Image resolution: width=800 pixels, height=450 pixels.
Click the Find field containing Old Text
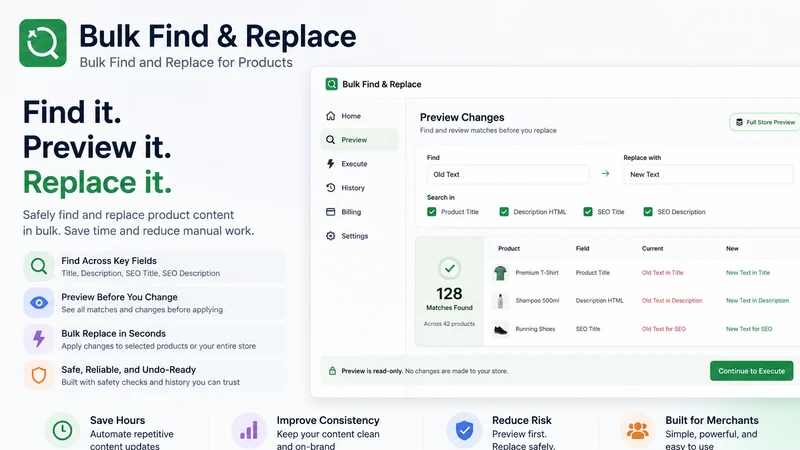tap(508, 174)
